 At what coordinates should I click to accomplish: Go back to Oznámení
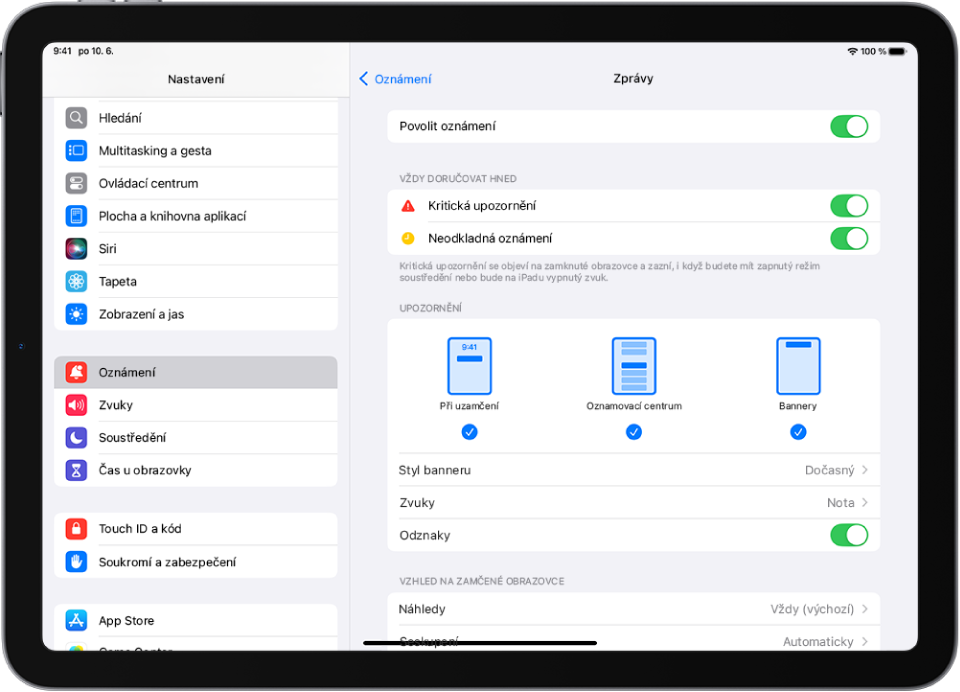[x=396, y=79]
